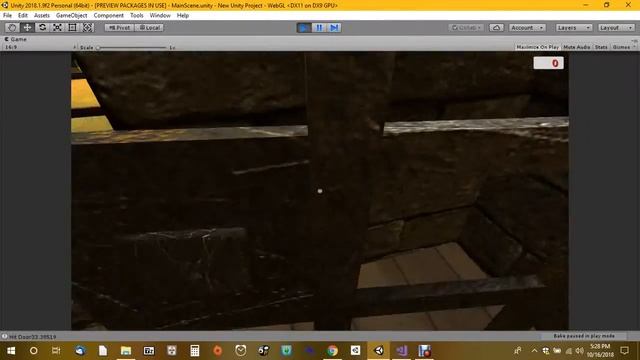The width and height of the screenshot is (640, 360).
Task: Open Action Center notifications
Action: click(x=624, y=351)
